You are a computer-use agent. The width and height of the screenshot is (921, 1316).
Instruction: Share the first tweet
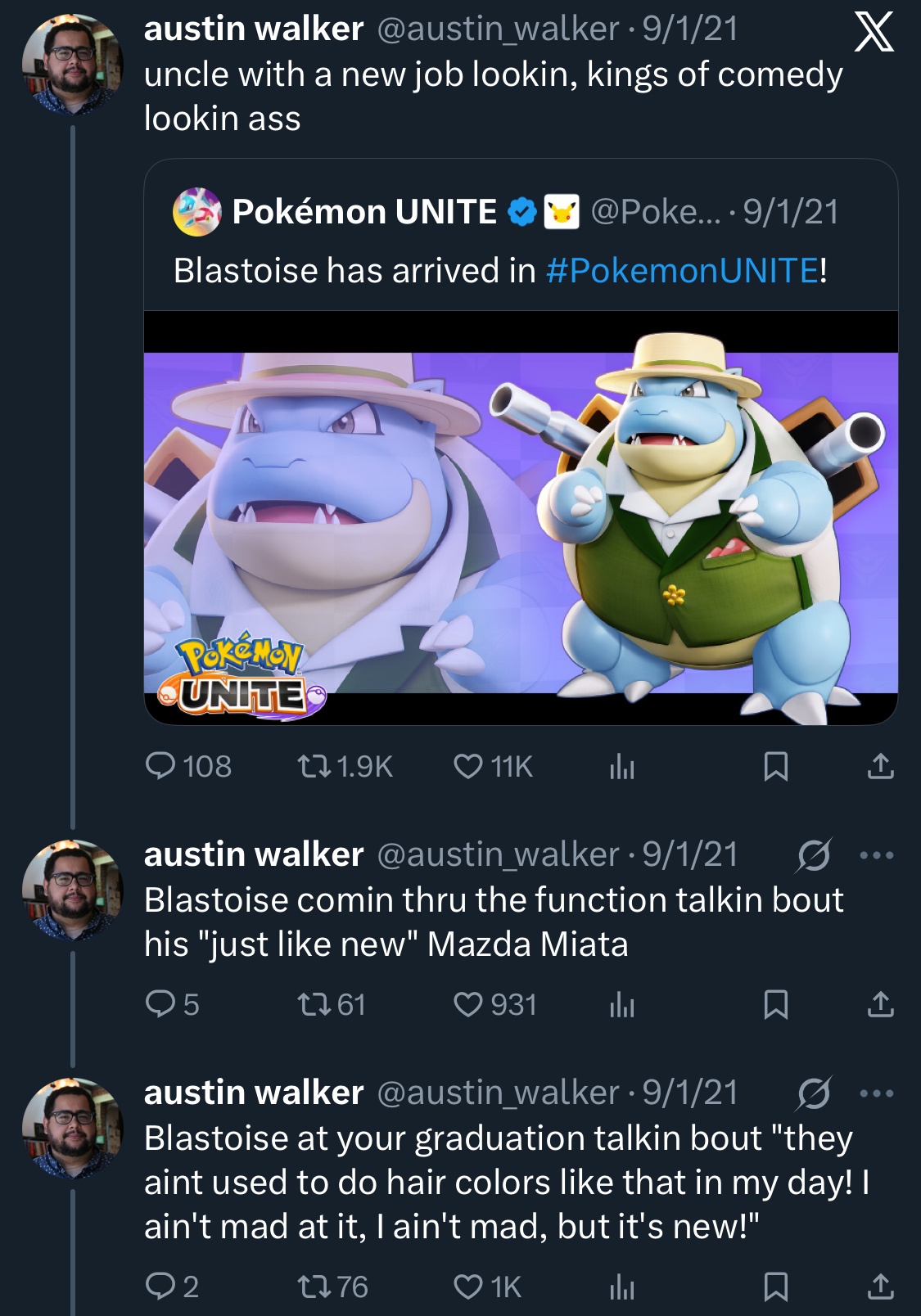tap(880, 766)
